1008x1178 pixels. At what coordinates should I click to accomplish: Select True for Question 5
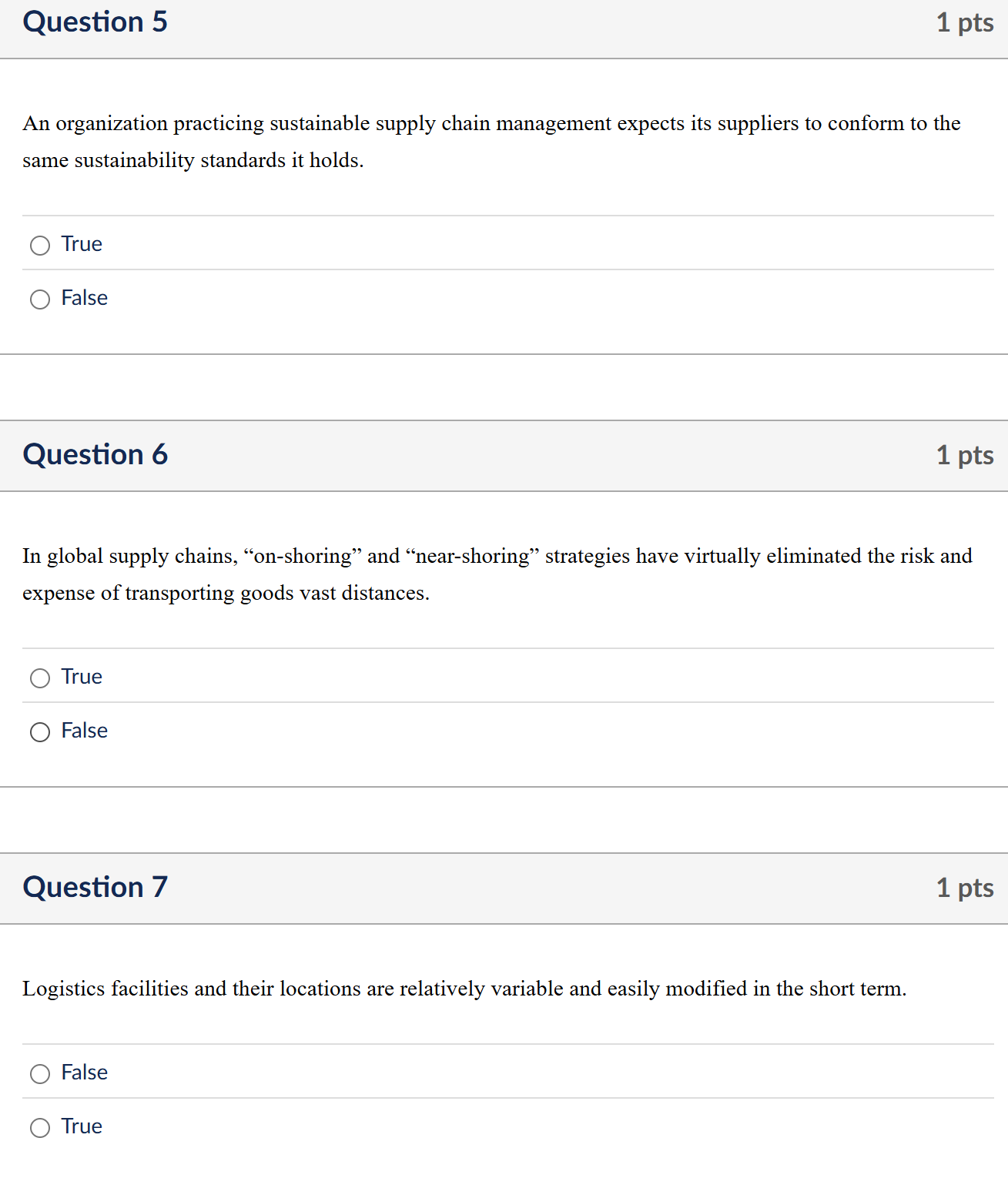pos(40,246)
